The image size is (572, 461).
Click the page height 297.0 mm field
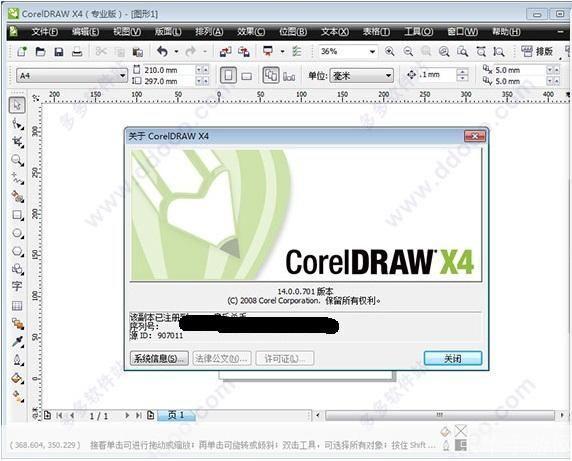pyautogui.click(x=169, y=81)
